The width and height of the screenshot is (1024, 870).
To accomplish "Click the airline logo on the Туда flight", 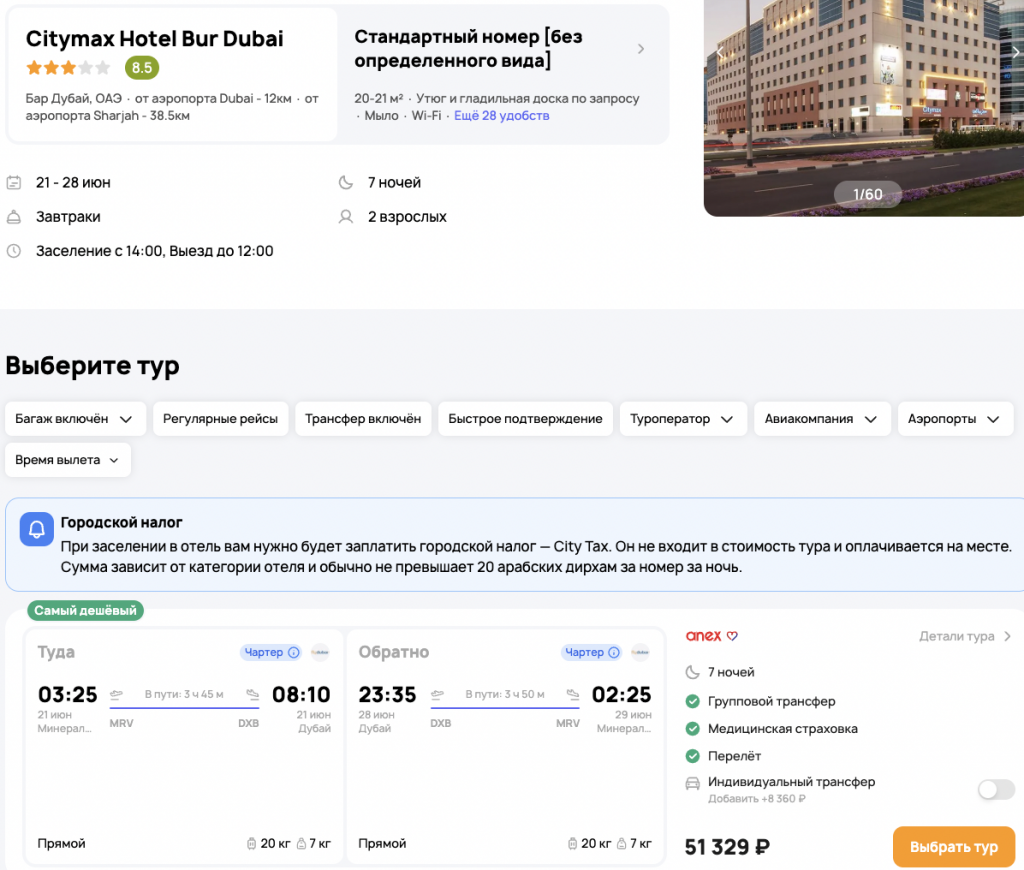I will click(320, 652).
